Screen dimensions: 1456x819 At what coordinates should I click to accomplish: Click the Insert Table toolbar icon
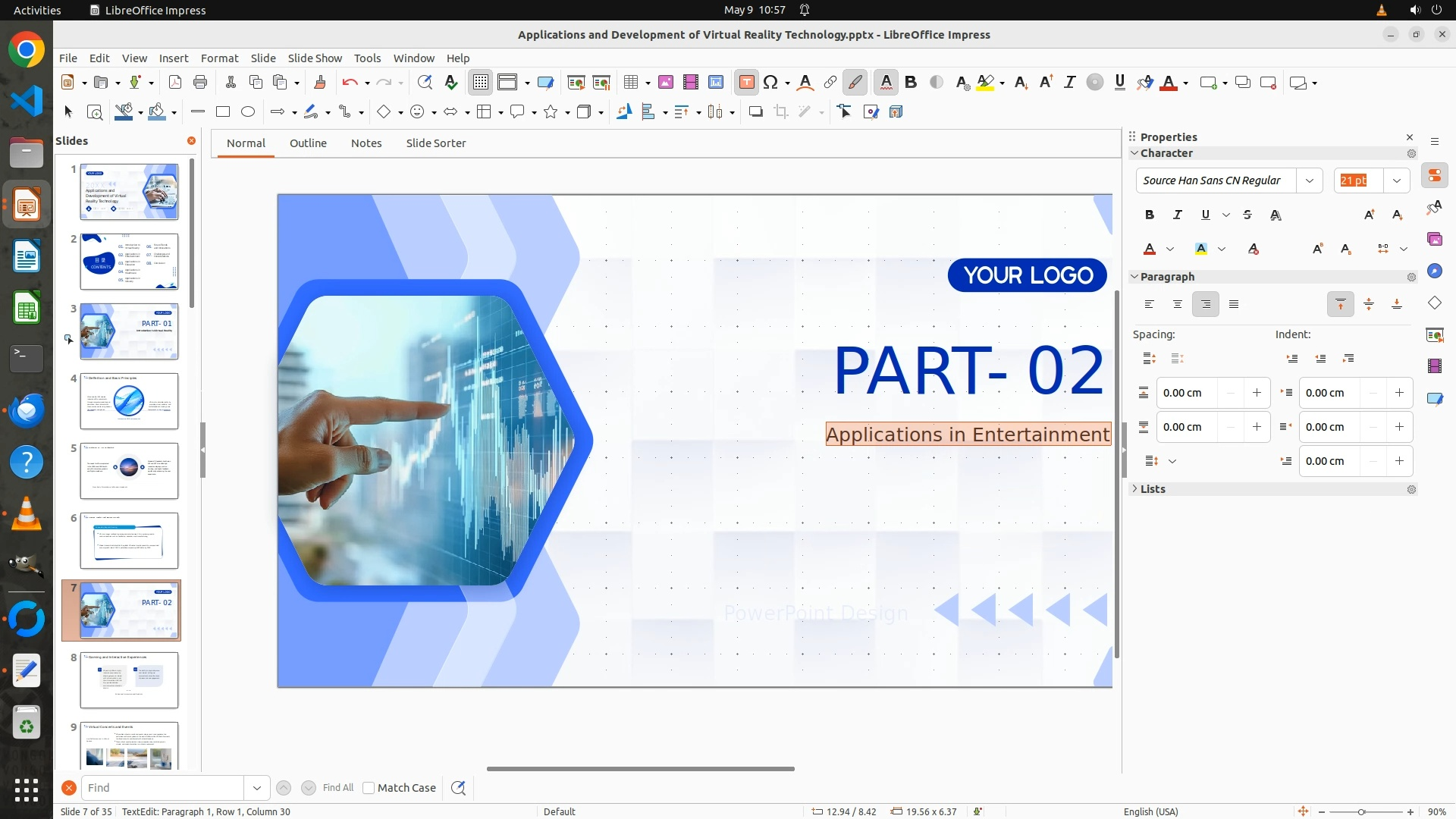coord(630,83)
